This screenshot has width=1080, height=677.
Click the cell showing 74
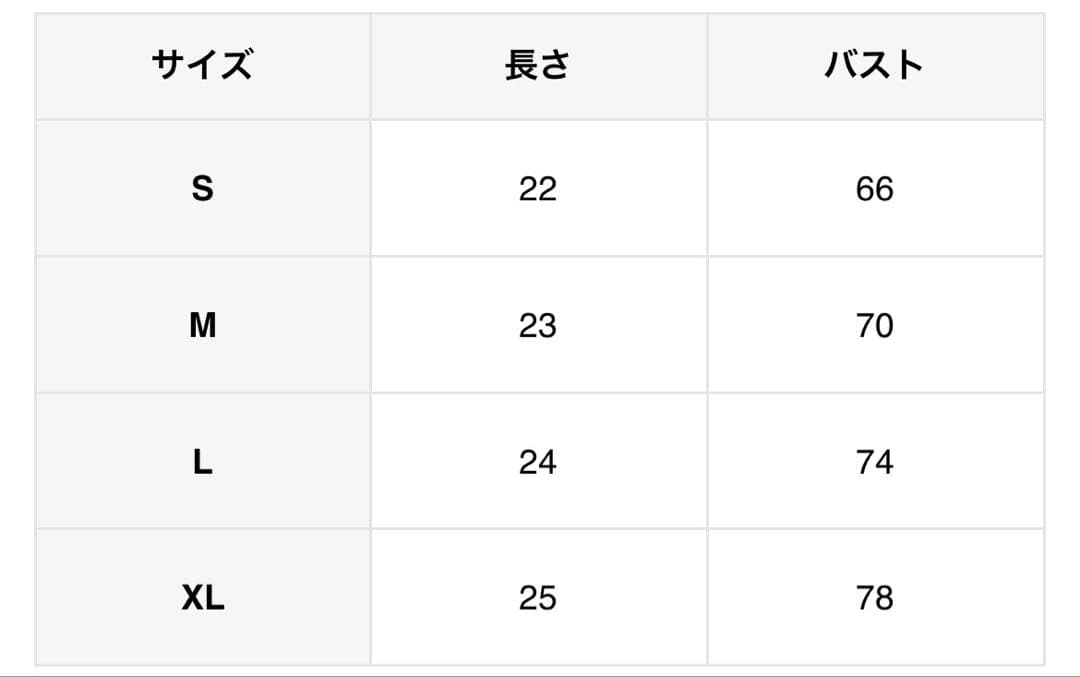click(874, 461)
